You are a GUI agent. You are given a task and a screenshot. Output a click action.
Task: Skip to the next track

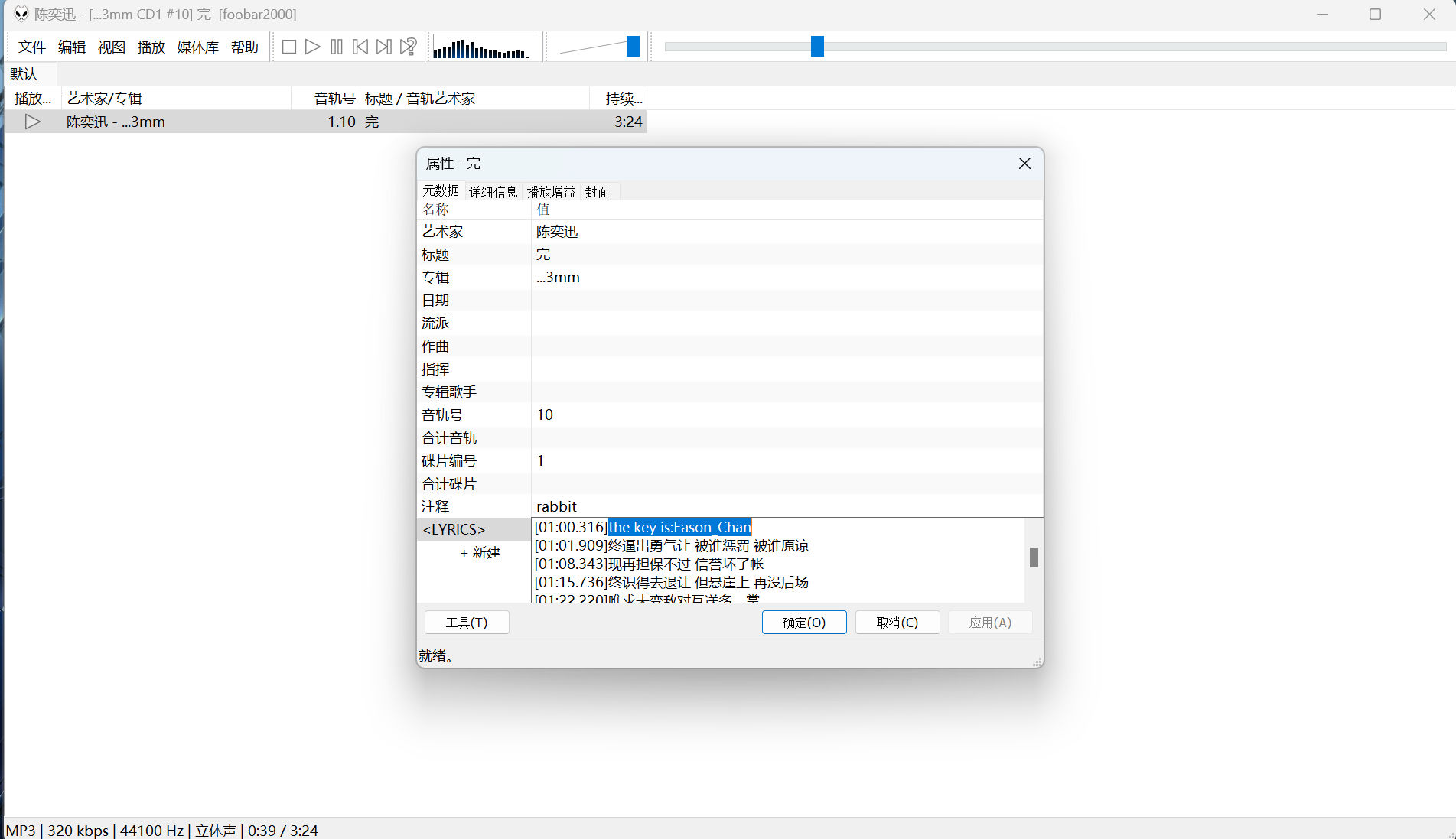click(384, 47)
